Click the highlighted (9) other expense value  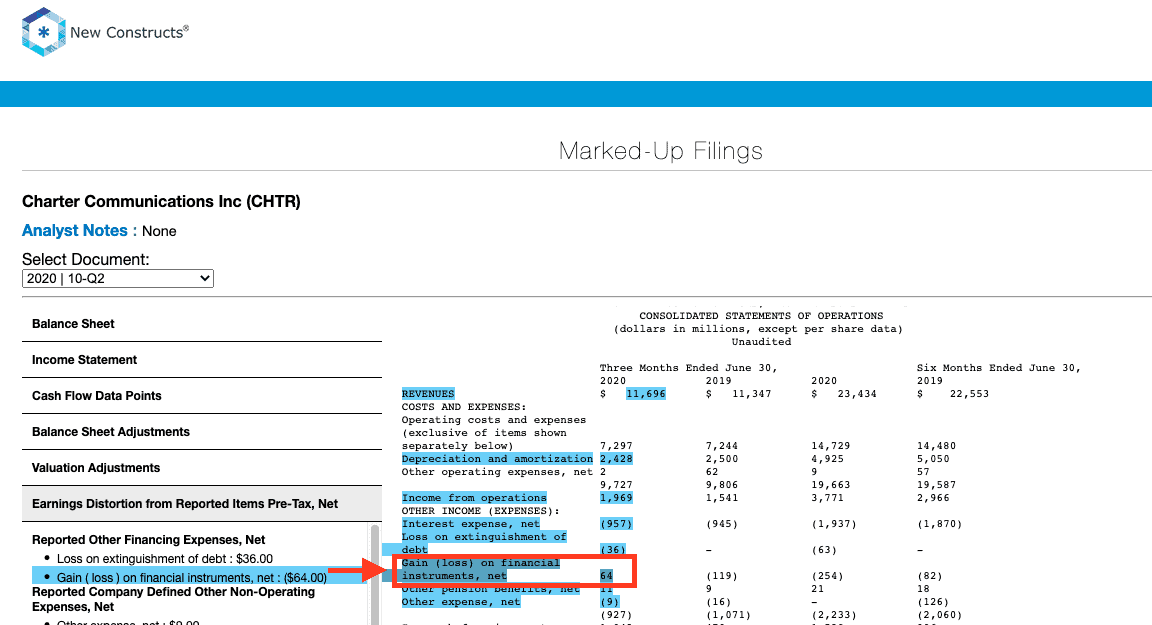click(x=609, y=602)
